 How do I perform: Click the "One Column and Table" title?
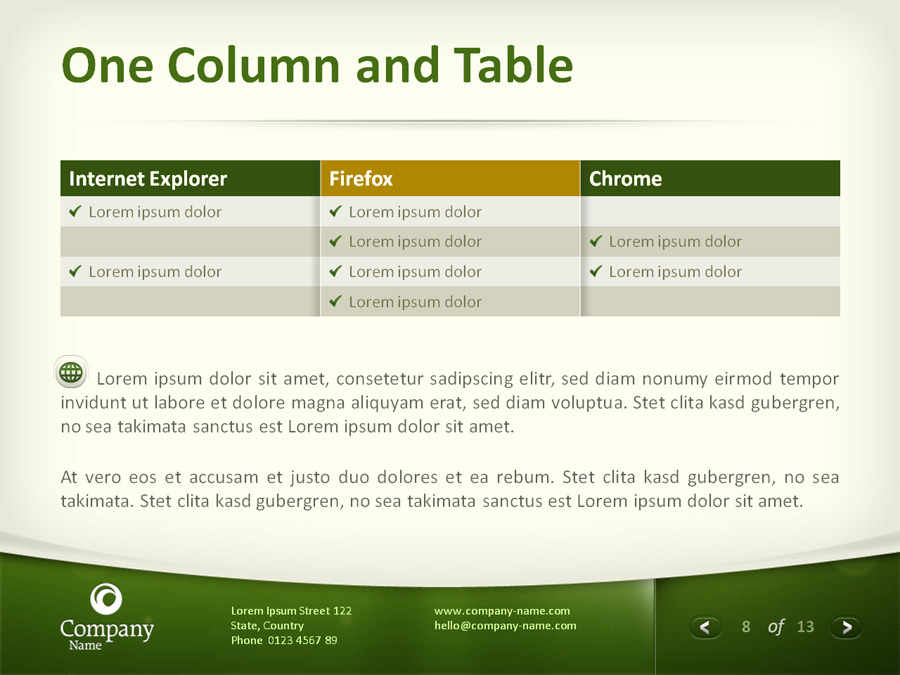tap(317, 65)
